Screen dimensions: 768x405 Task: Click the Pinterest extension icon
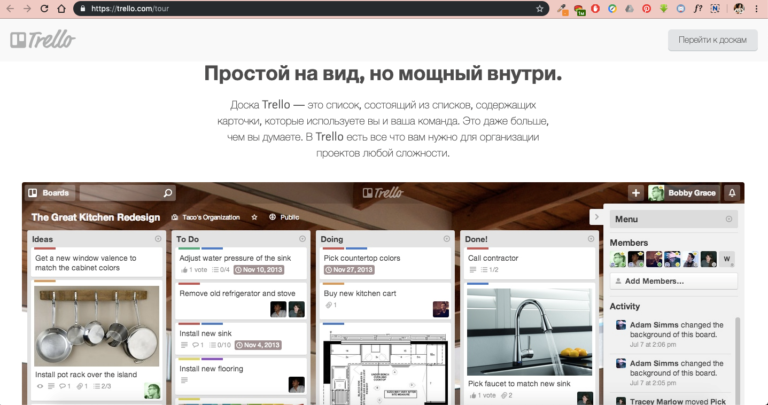tap(647, 8)
